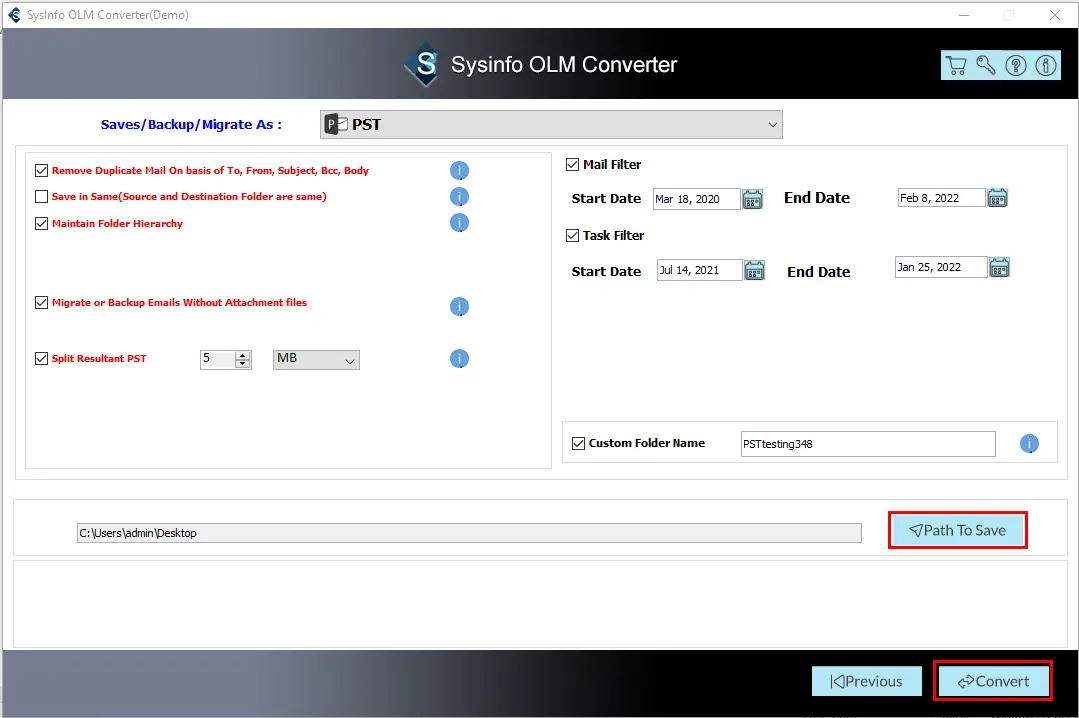
Task: Show info for Maintain Folder Hierarchy
Action: pyautogui.click(x=459, y=223)
